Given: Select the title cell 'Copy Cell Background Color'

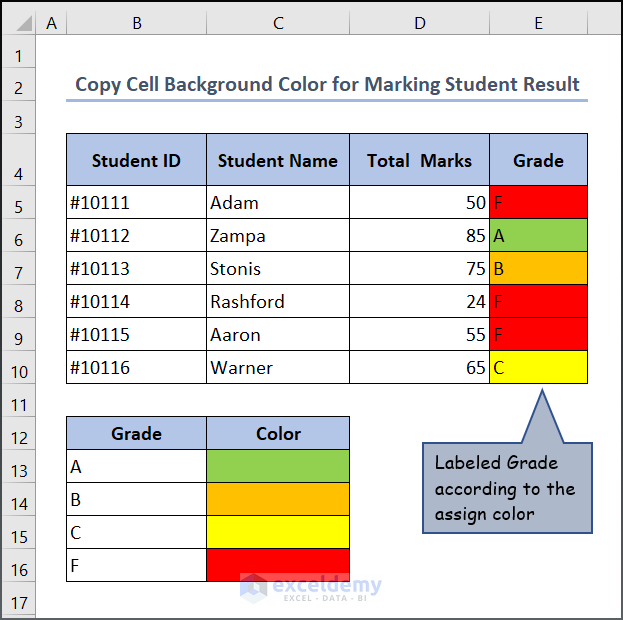Looking at the screenshot, I should click(x=327, y=85).
